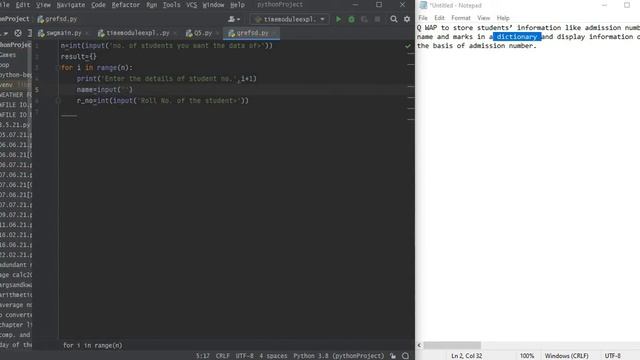640x360 pixels.
Task: Open the 4 spaces indent selector
Action: point(273,356)
